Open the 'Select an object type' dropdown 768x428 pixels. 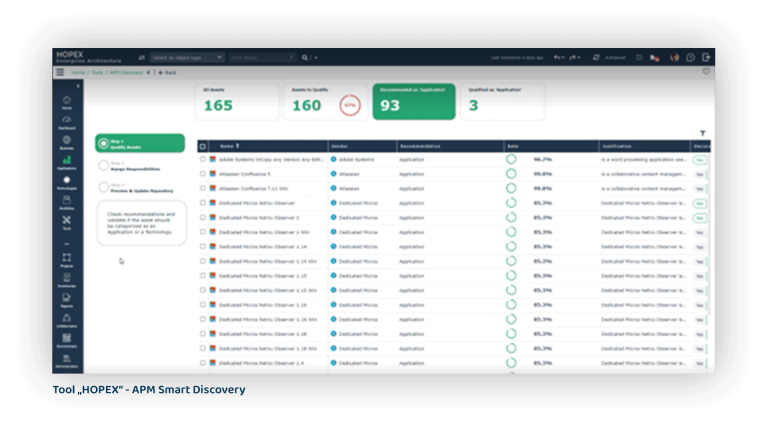[186, 58]
